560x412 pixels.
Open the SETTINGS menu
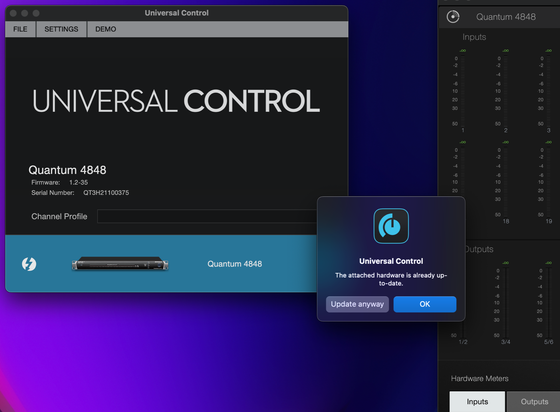(x=61, y=29)
